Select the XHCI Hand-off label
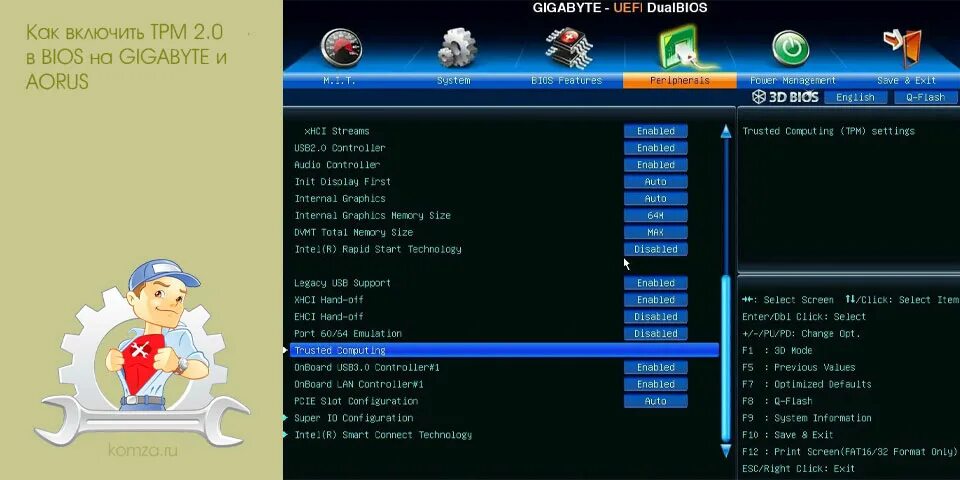This screenshot has height=480, width=960. click(x=329, y=300)
